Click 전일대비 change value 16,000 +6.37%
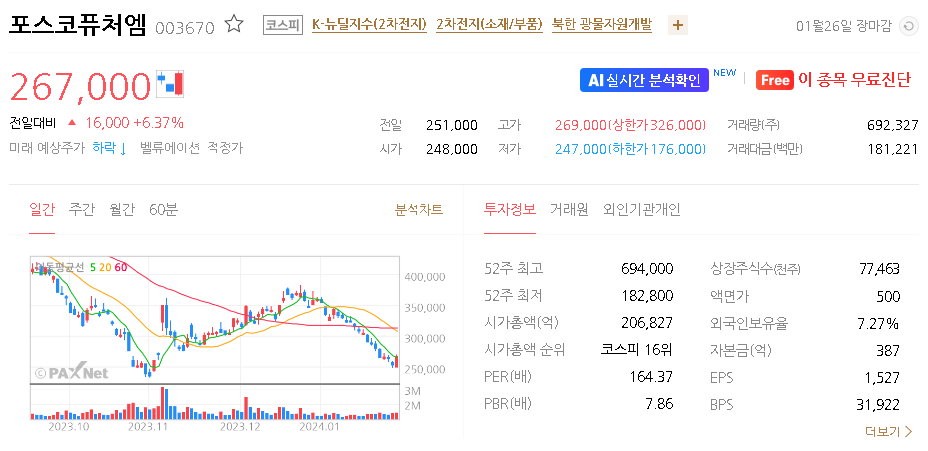The width and height of the screenshot is (928, 451). pyautogui.click(x=134, y=123)
